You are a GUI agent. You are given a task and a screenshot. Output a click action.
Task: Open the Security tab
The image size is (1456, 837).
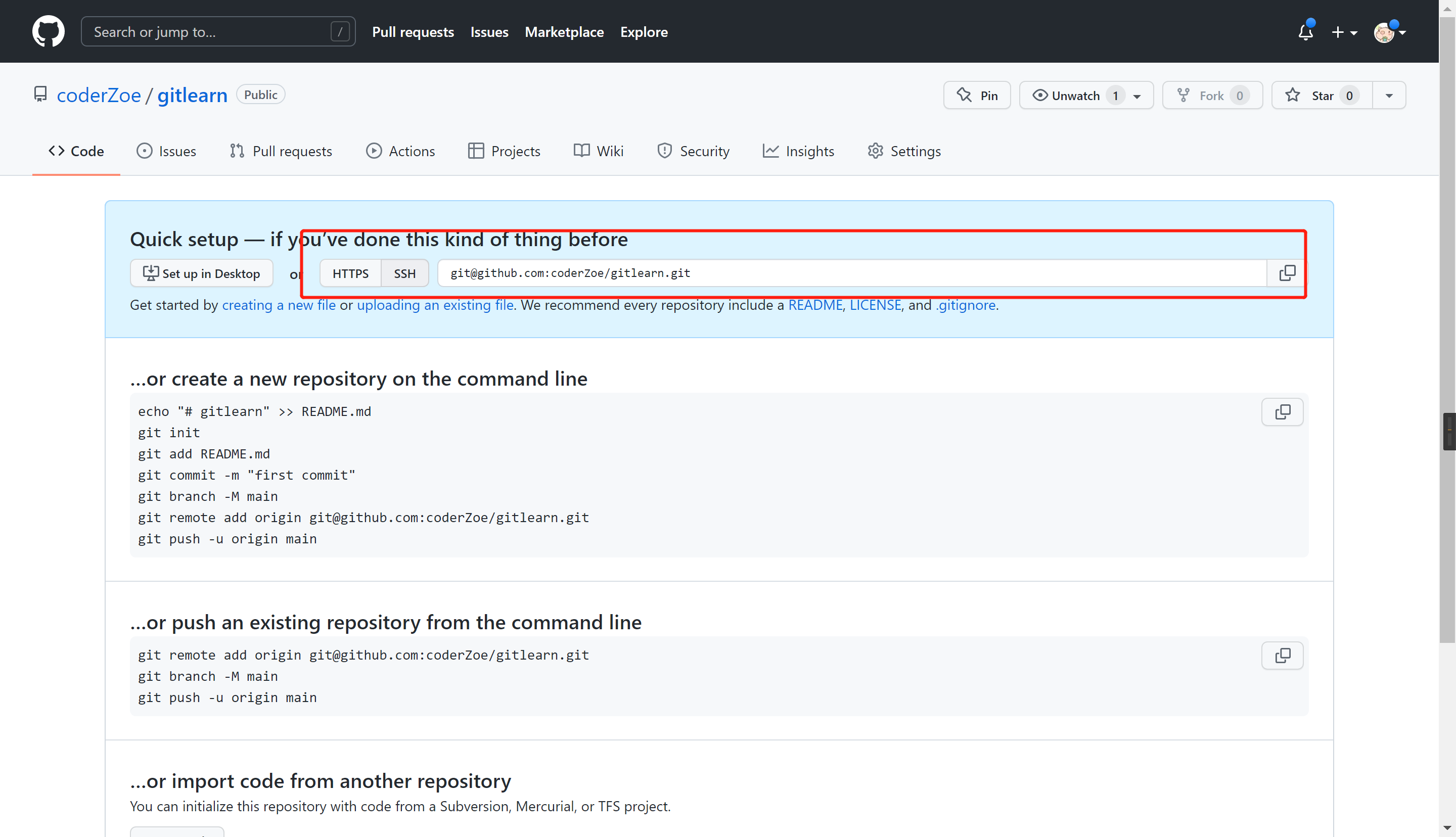coord(693,151)
